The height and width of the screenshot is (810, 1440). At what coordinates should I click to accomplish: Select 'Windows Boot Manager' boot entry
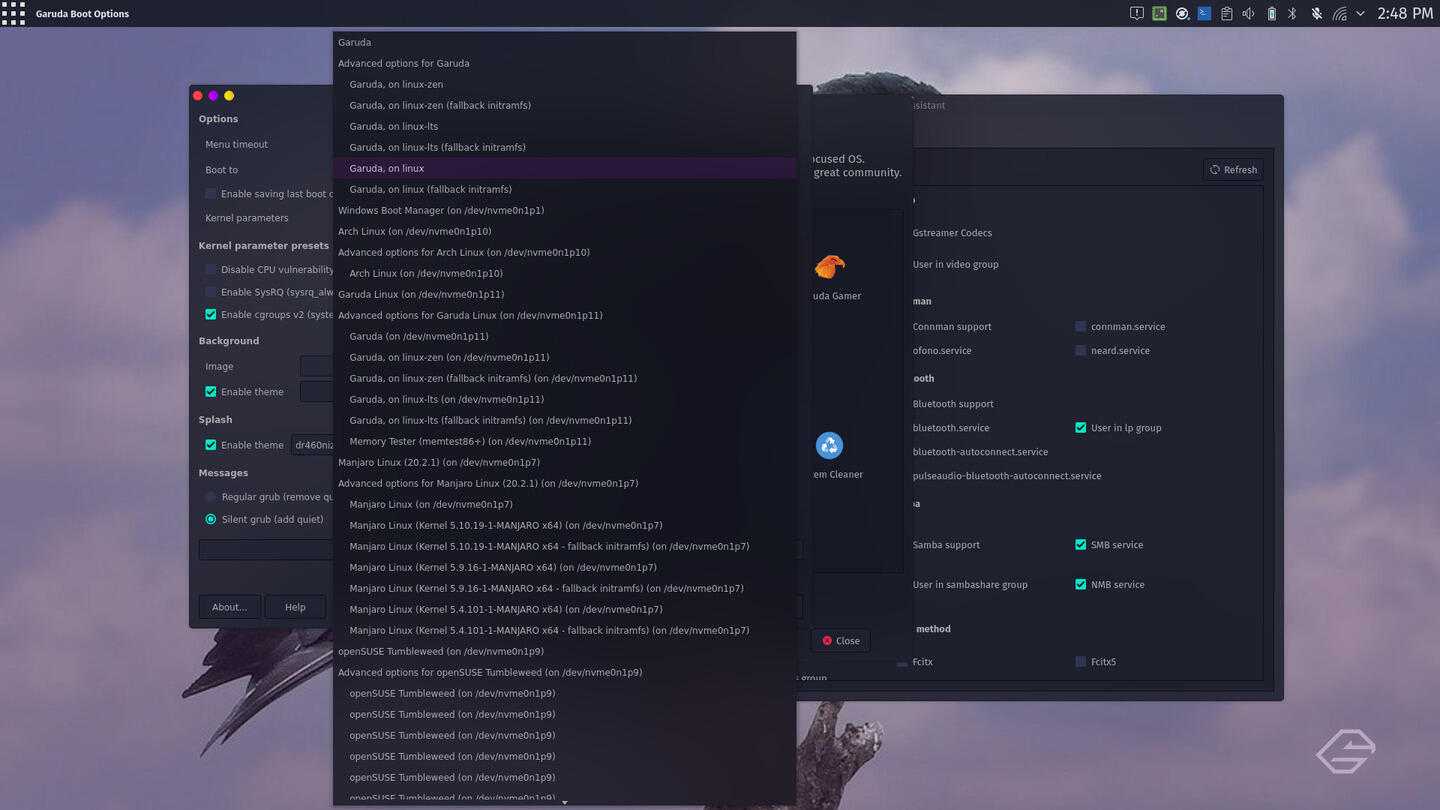tap(565, 210)
